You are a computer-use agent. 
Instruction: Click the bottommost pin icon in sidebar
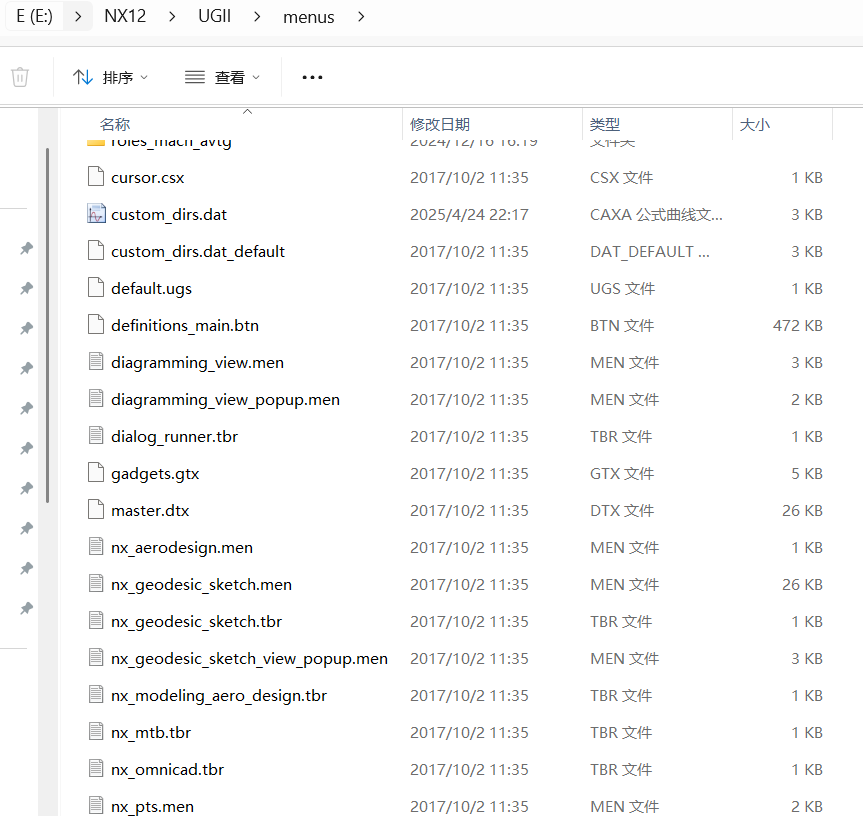26,608
